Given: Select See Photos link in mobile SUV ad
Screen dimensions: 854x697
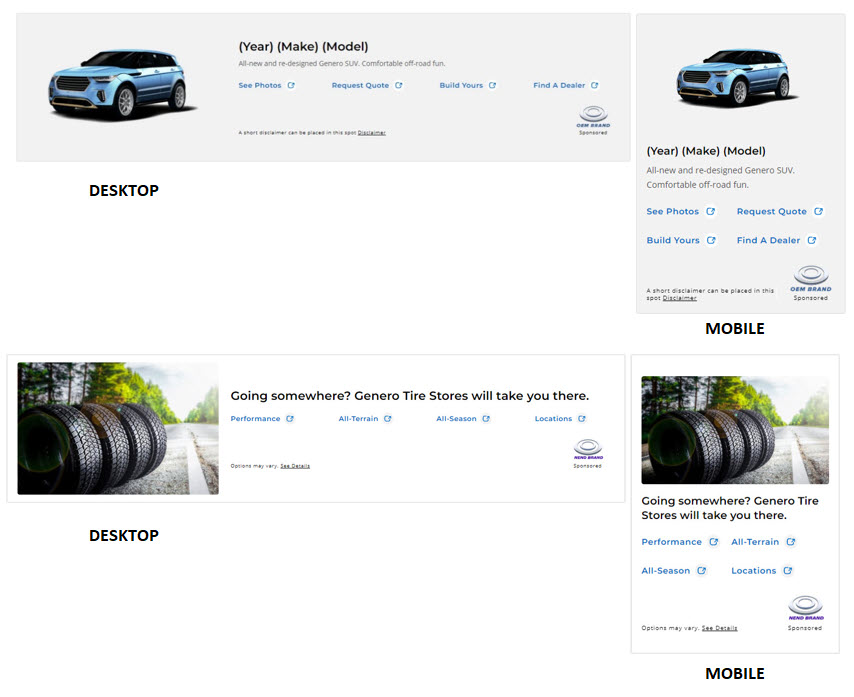Looking at the screenshot, I should click(x=672, y=212).
